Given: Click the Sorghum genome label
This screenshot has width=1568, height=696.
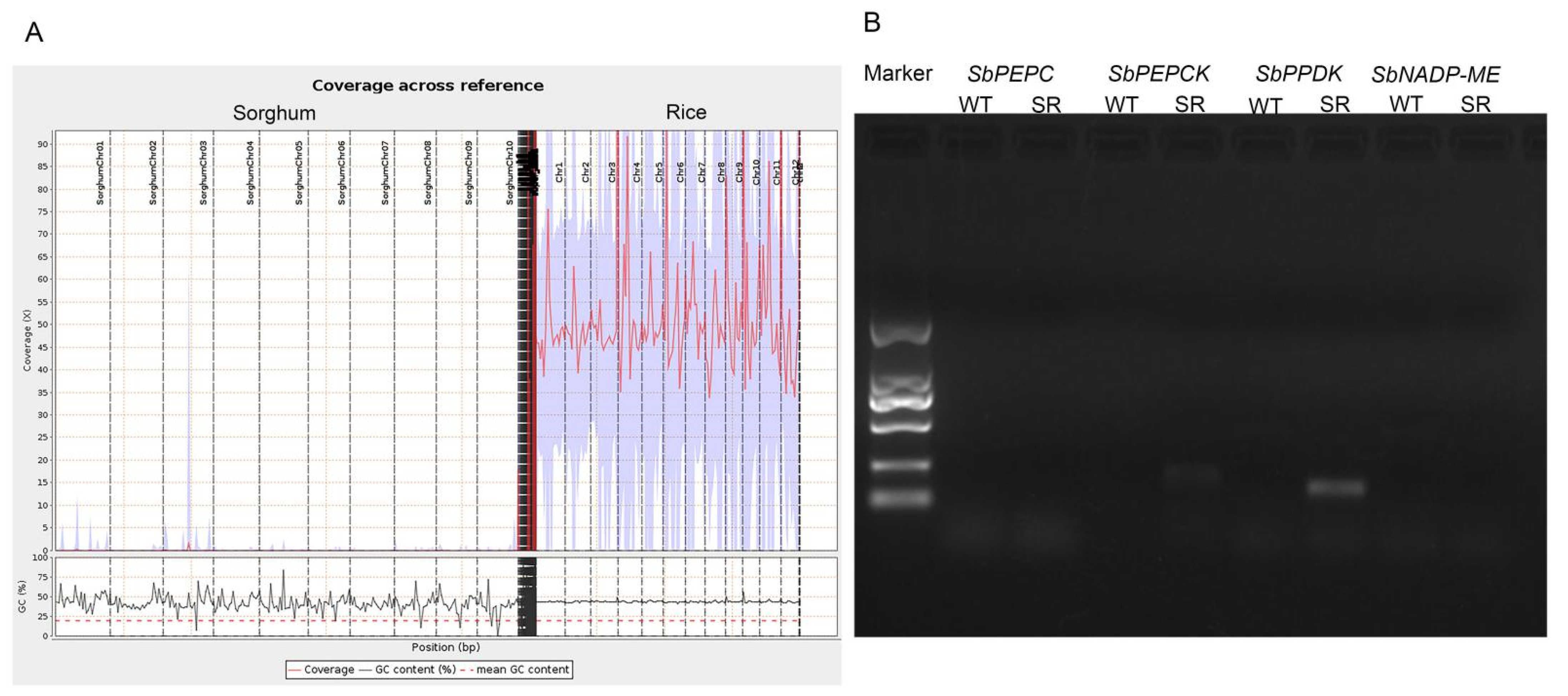Looking at the screenshot, I should click(x=274, y=112).
